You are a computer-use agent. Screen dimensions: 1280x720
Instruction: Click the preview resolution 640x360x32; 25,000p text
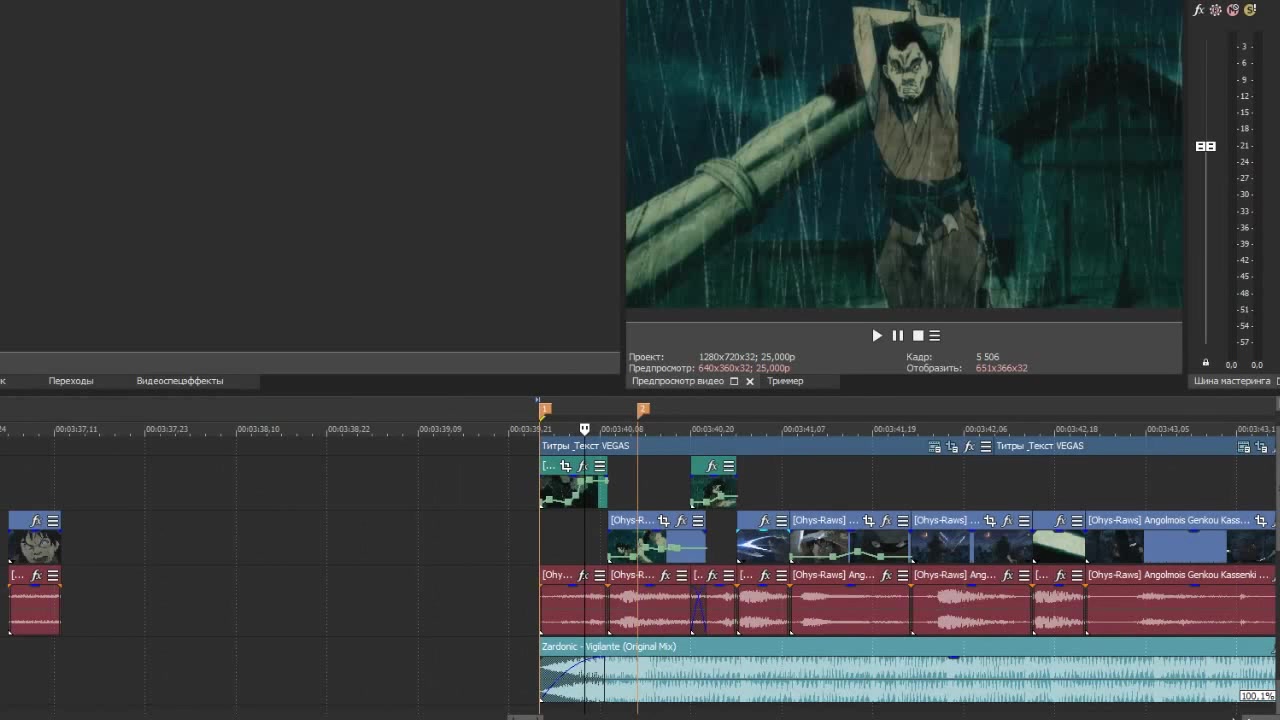click(x=744, y=368)
